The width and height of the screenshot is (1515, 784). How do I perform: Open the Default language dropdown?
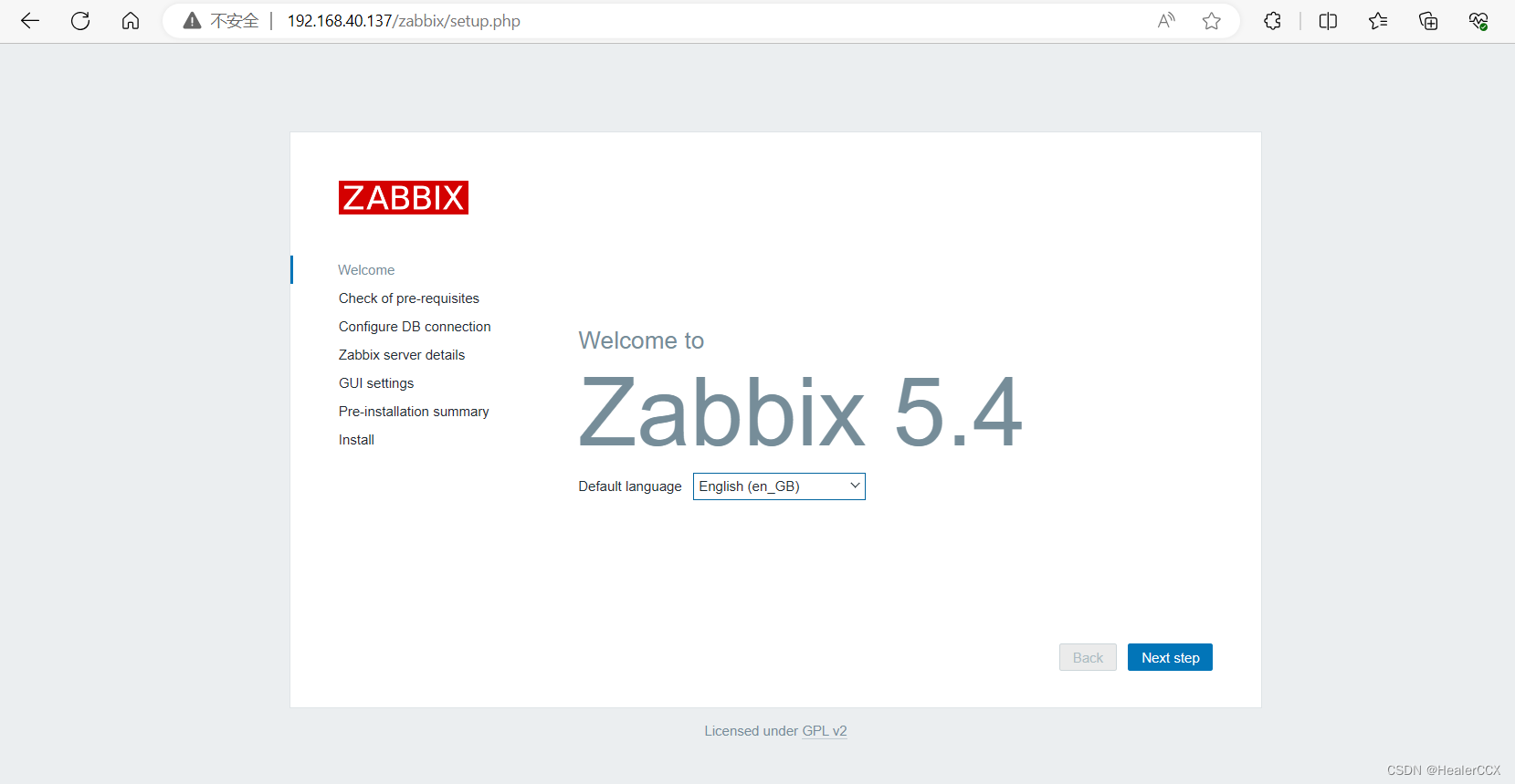pyautogui.click(x=779, y=486)
